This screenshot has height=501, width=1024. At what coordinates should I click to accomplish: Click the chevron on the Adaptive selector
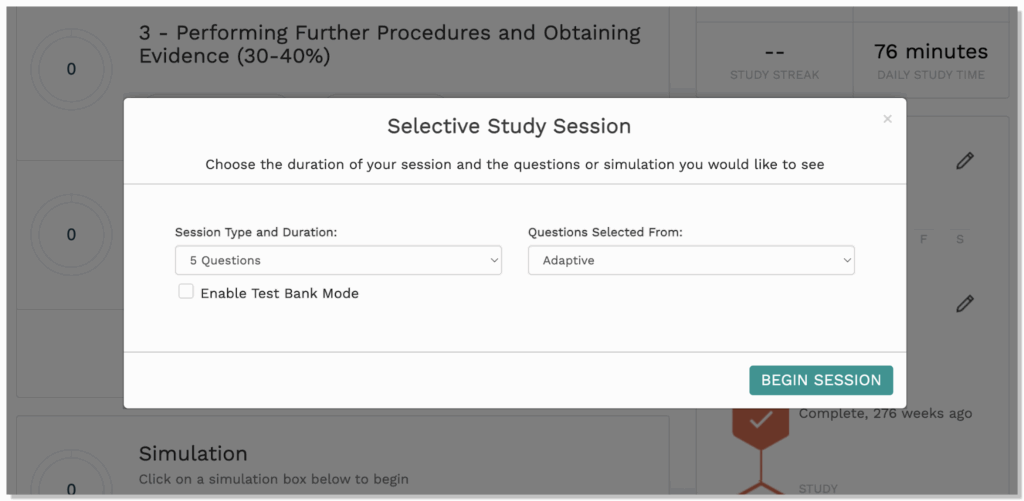tap(847, 260)
